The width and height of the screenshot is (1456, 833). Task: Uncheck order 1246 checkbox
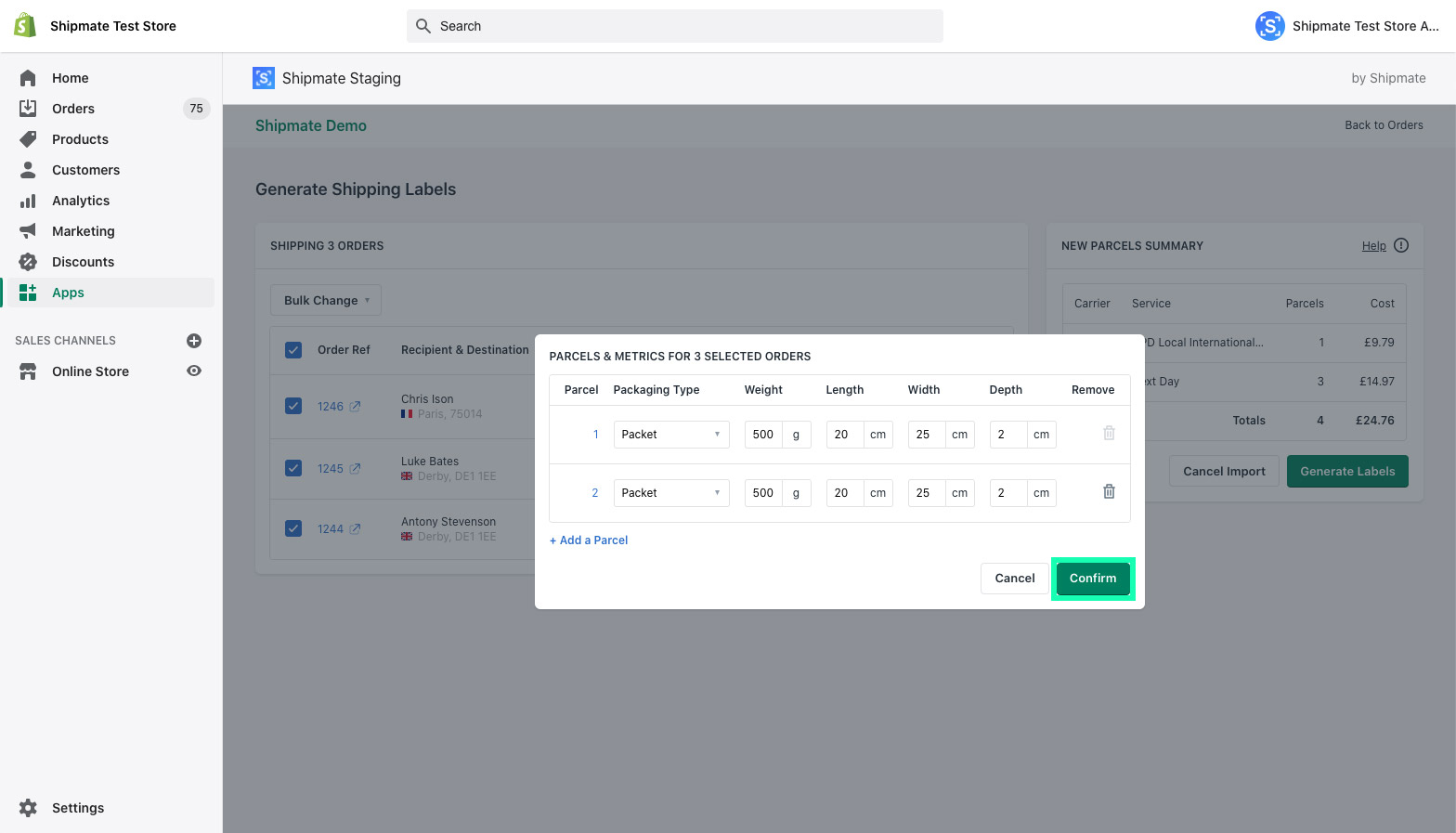(293, 406)
